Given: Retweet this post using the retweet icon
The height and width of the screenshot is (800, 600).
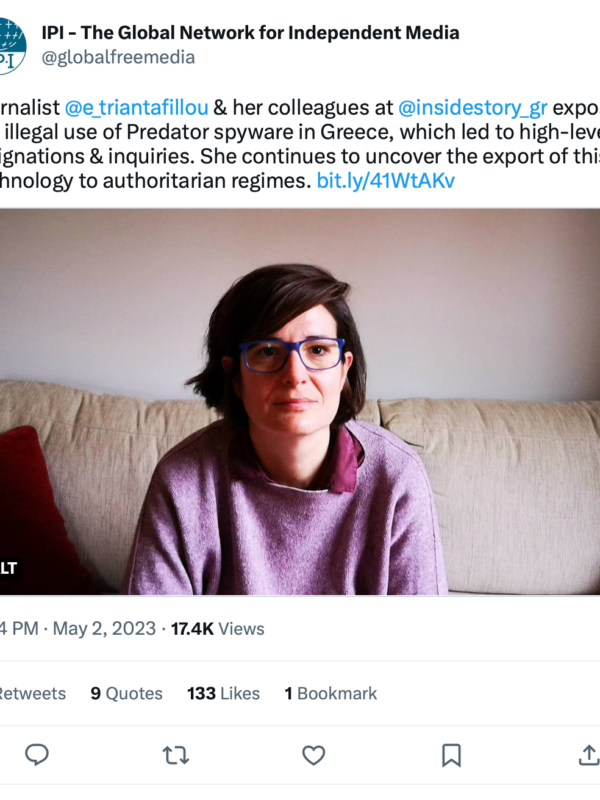Looking at the screenshot, I should coord(176,755).
